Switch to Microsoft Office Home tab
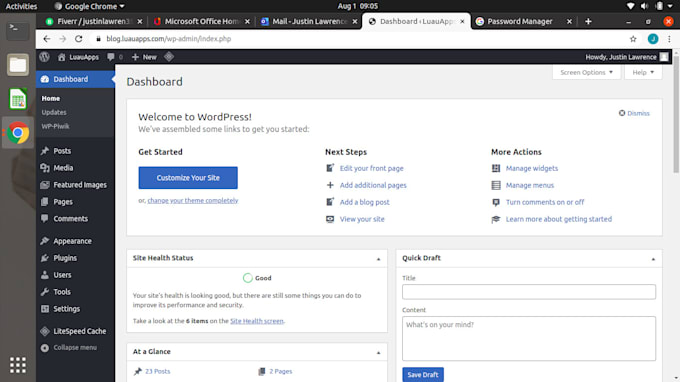 [202, 21]
